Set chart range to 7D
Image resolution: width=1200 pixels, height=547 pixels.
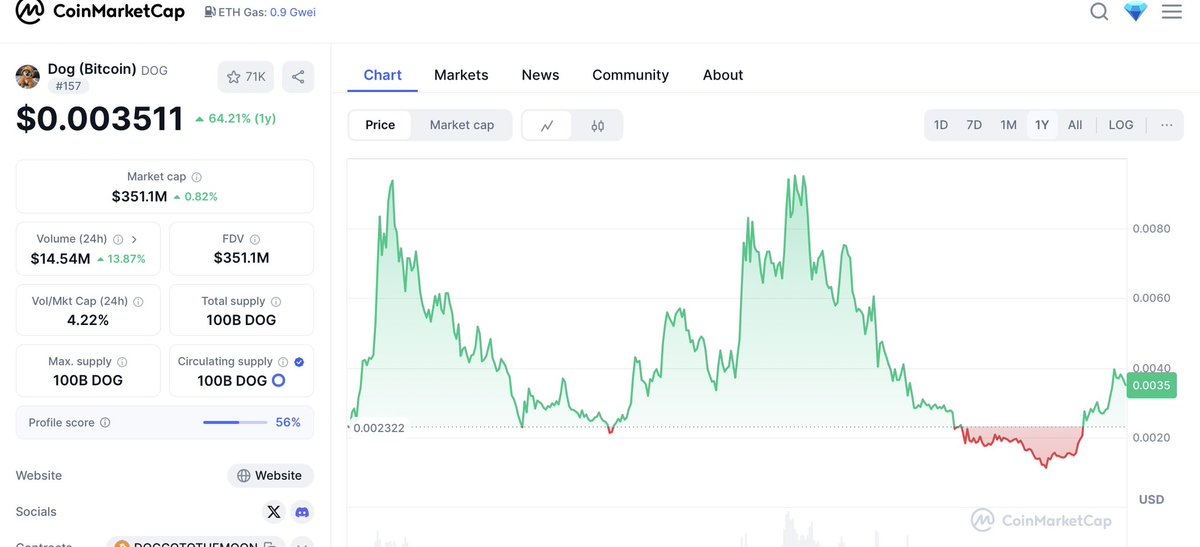pos(974,125)
